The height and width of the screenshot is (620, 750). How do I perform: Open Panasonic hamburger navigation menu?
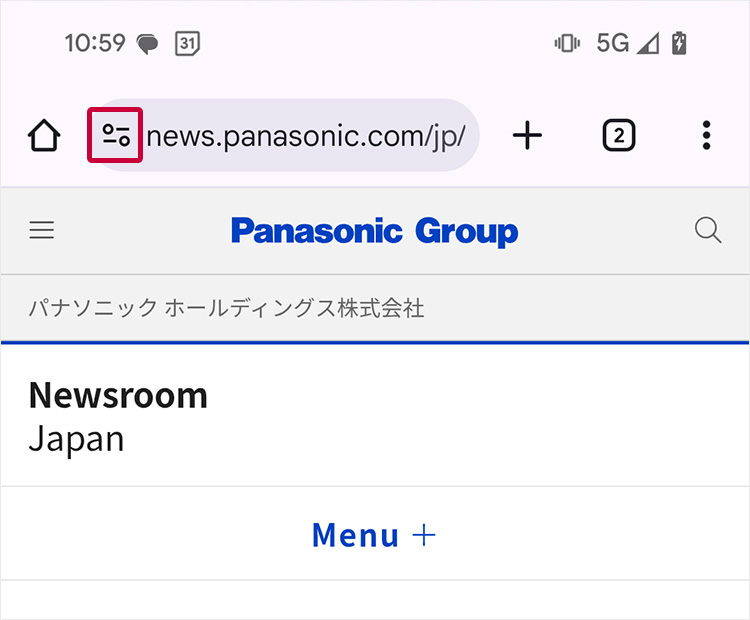coord(42,231)
